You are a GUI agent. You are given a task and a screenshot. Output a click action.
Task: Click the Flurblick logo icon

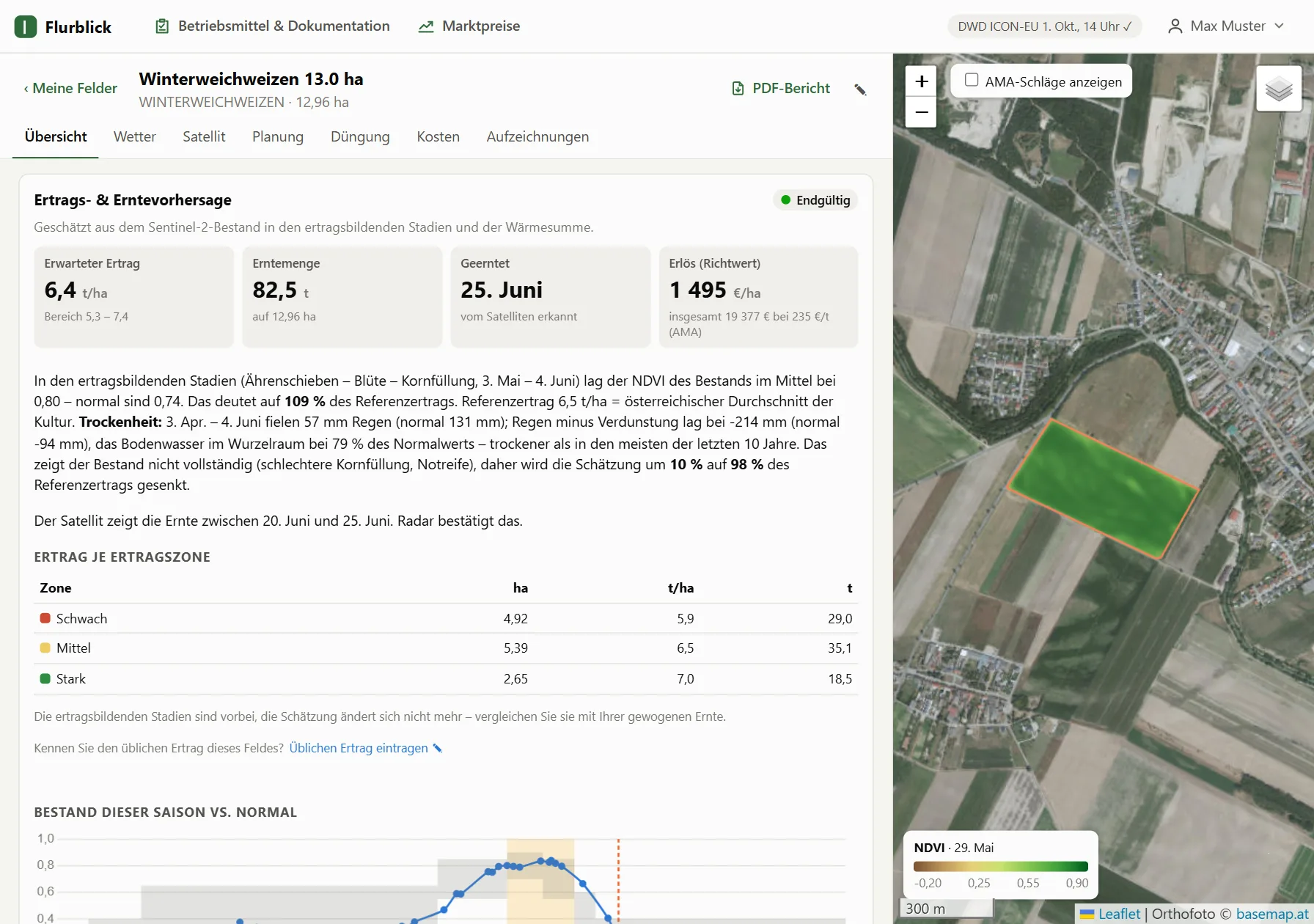[x=25, y=27]
